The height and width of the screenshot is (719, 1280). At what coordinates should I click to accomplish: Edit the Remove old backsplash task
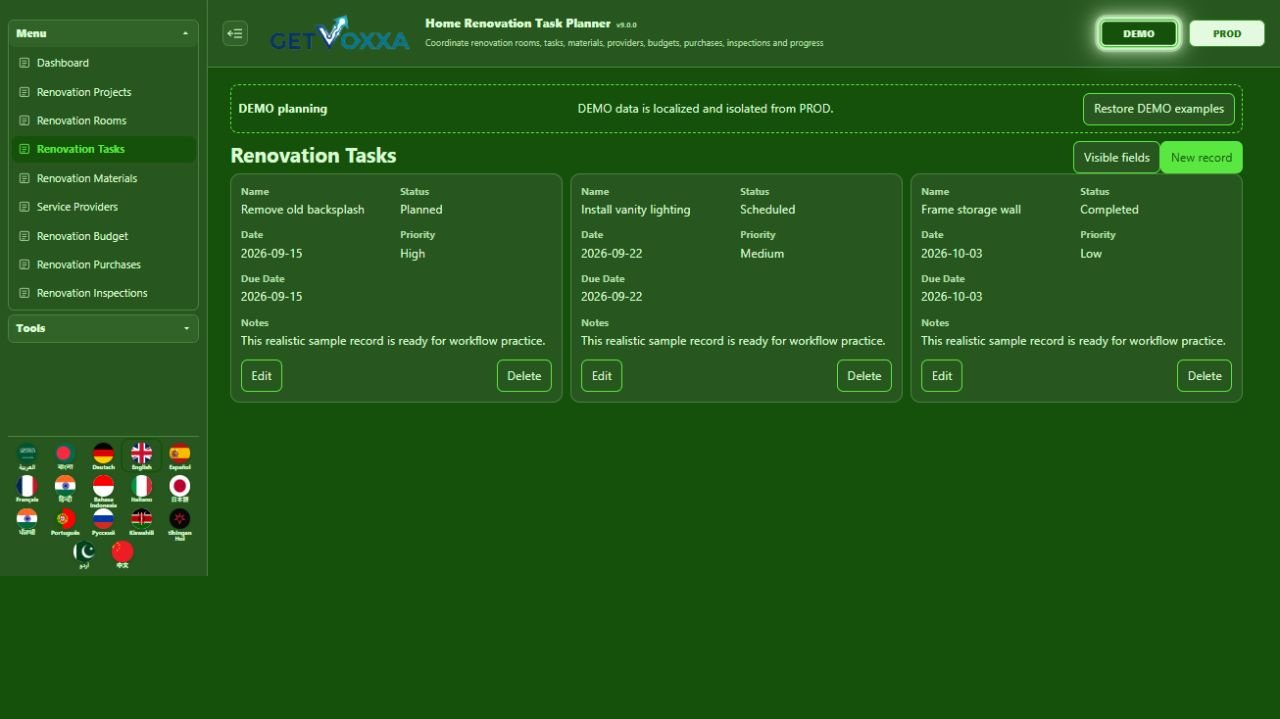click(261, 376)
